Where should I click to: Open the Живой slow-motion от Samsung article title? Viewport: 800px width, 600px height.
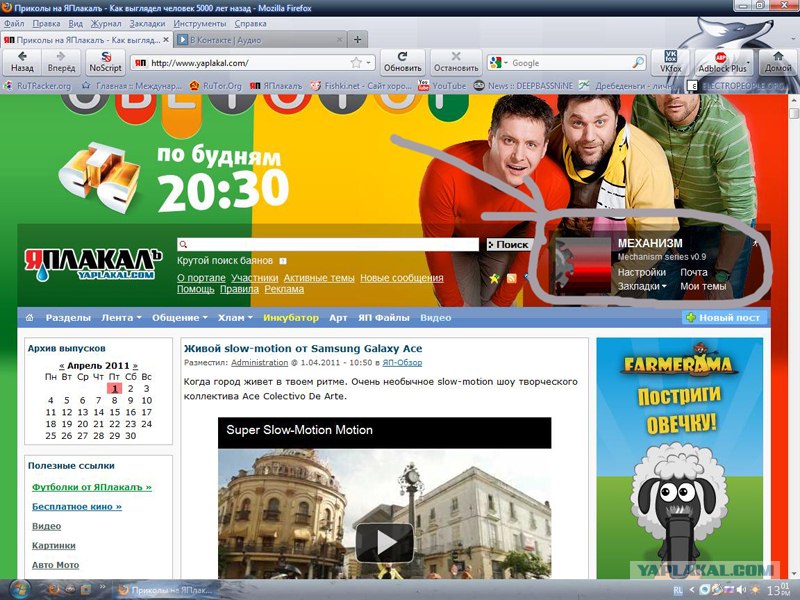[303, 348]
